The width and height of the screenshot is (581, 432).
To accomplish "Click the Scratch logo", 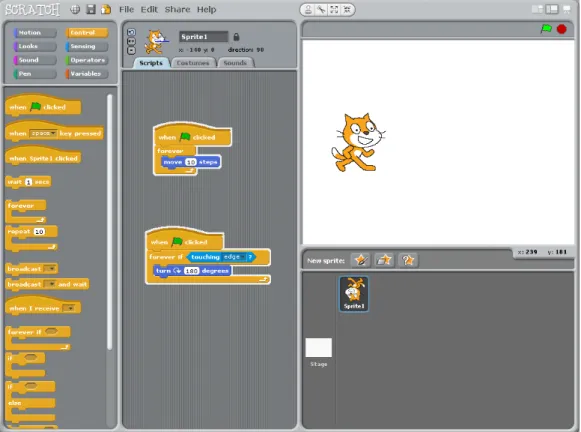I will point(32,10).
